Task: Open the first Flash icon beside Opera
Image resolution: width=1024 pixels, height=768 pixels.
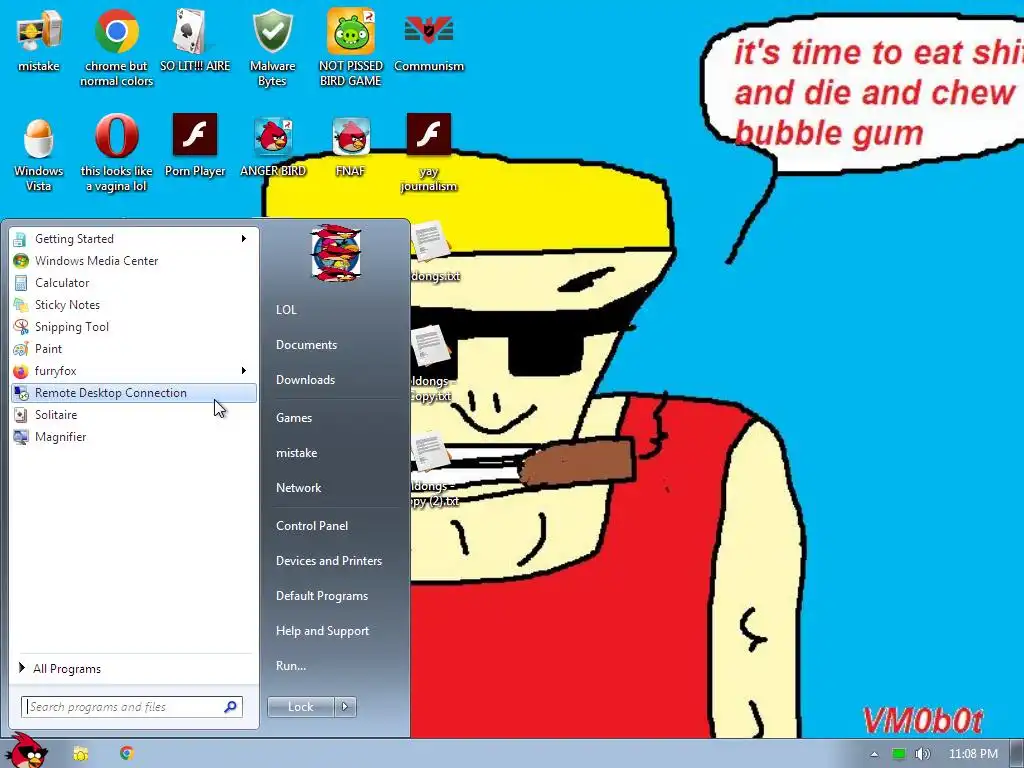Action: pos(195,145)
